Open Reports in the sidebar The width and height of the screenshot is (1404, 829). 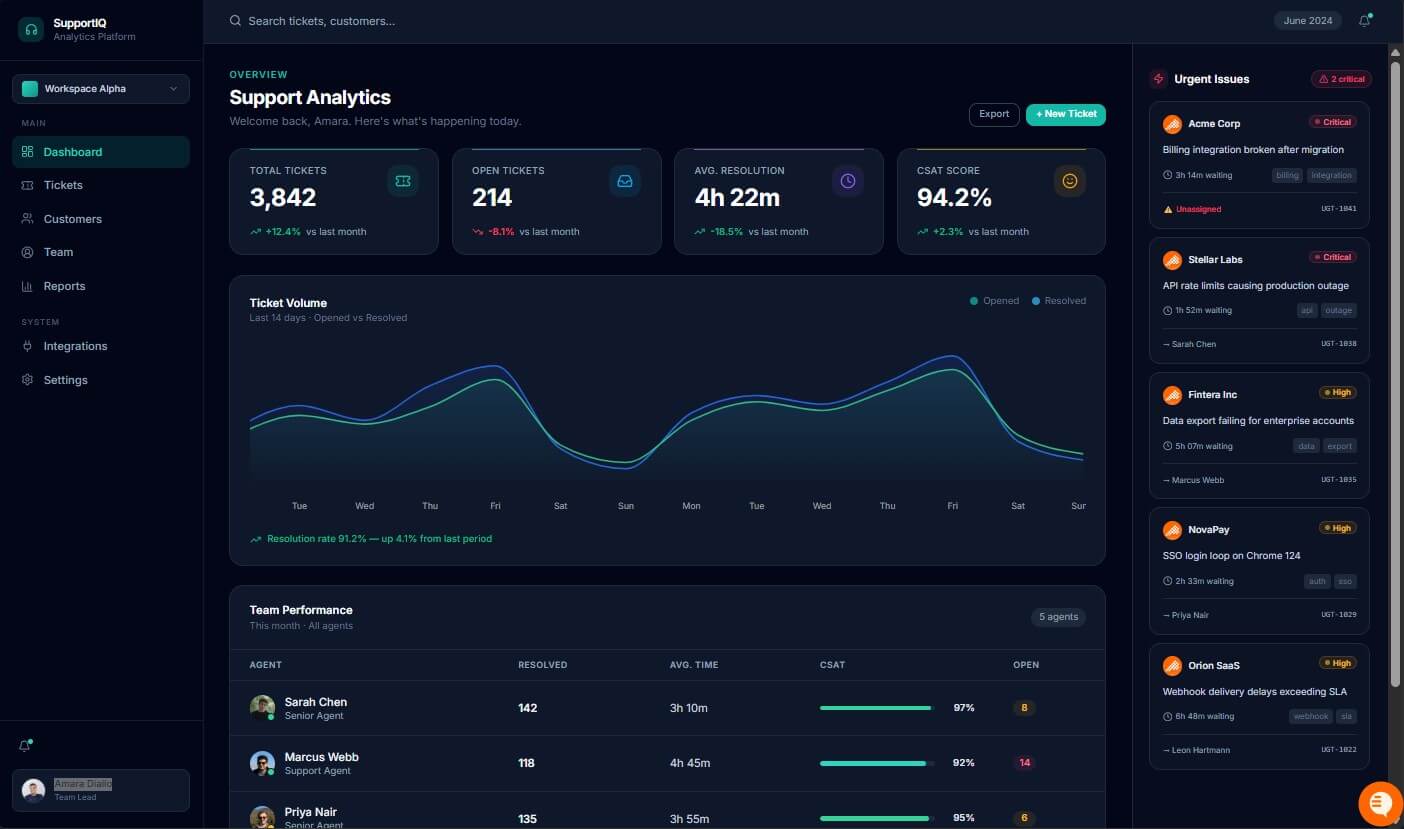pyautogui.click(x=101, y=286)
